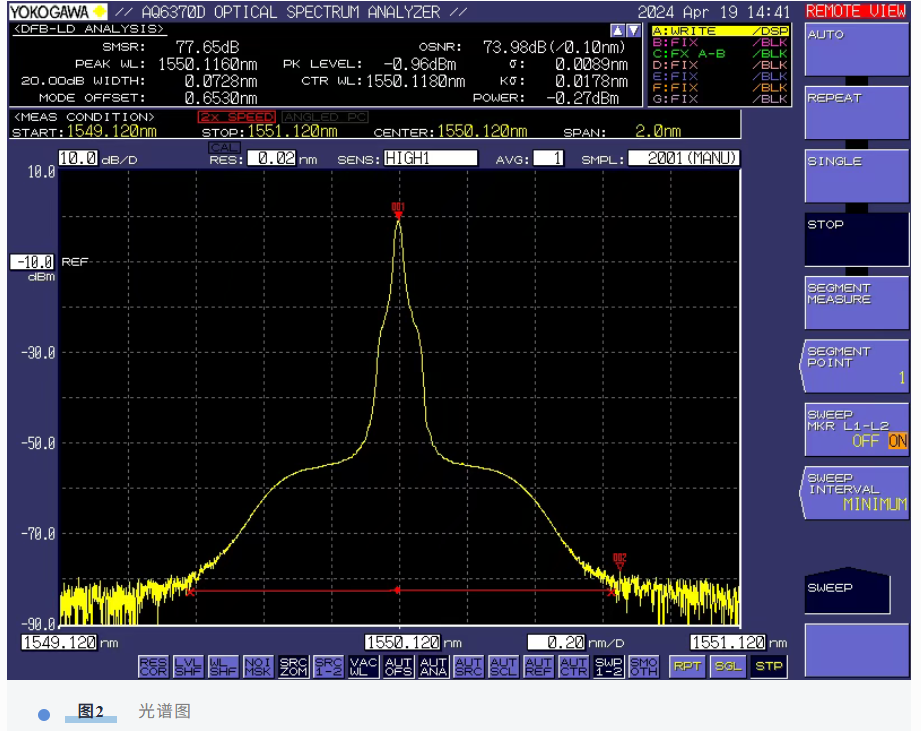
Task: Click the SRC ZOM status icon
Action: [x=293, y=666]
